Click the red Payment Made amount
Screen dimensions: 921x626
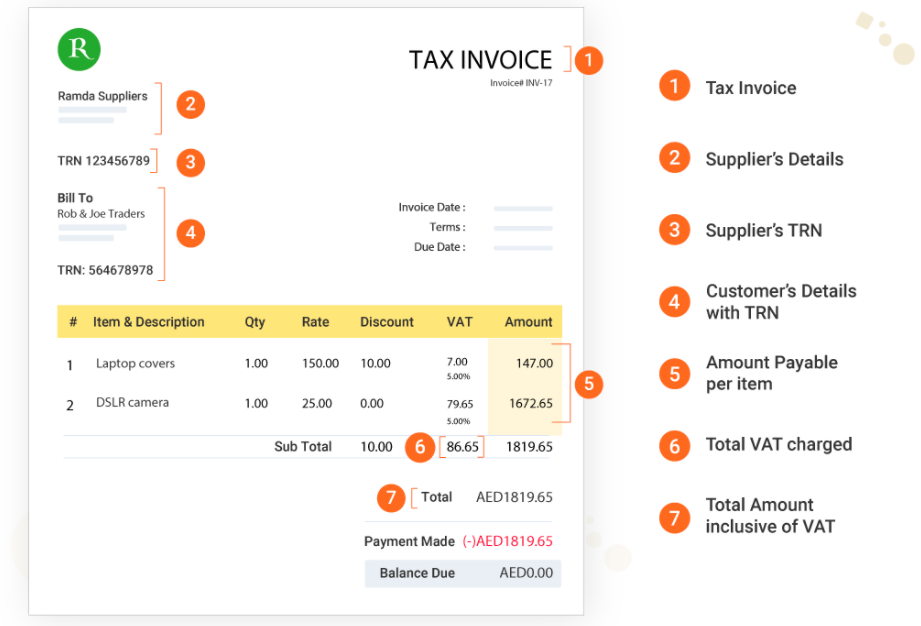point(507,541)
